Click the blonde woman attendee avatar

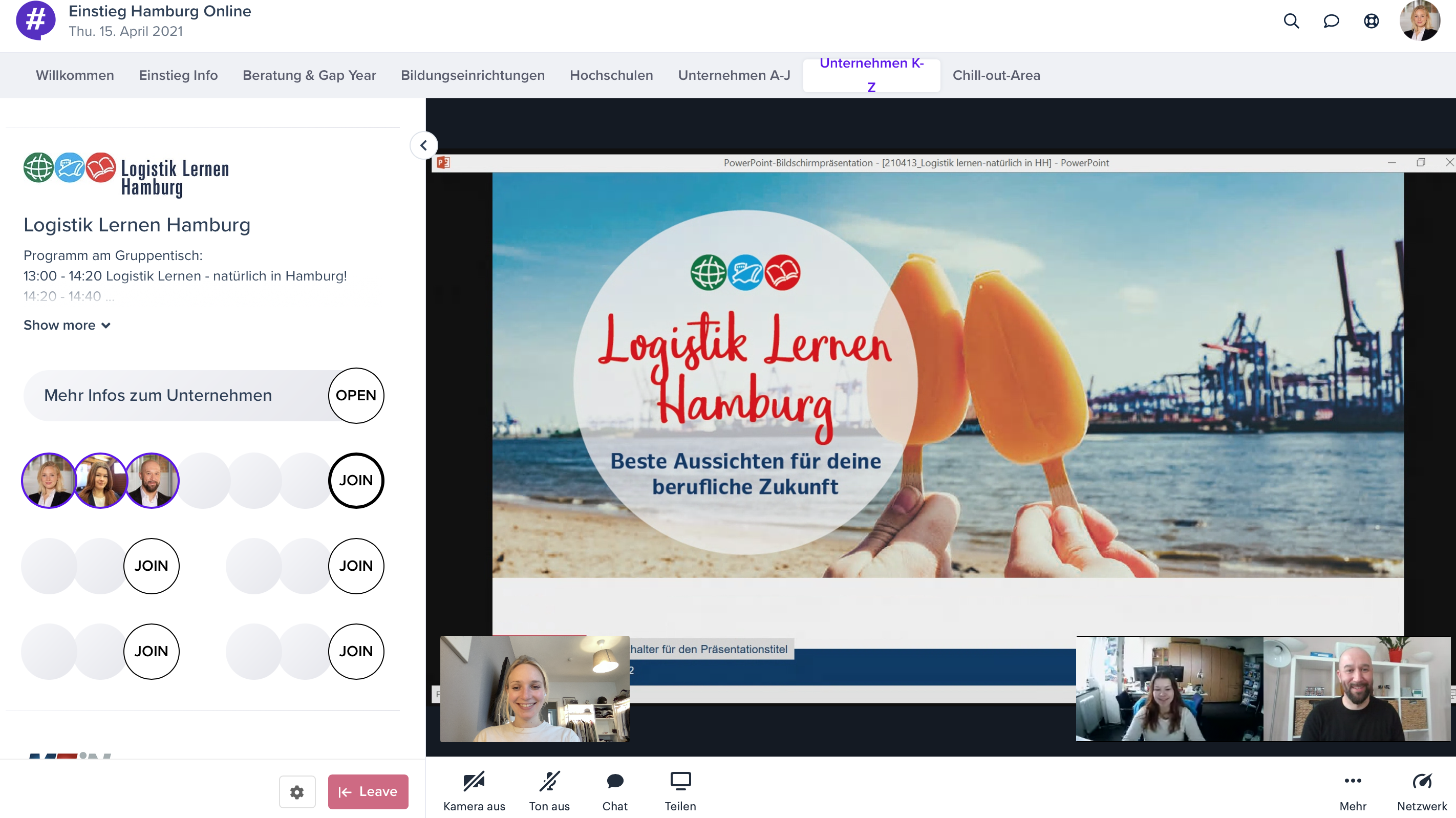[x=49, y=481]
